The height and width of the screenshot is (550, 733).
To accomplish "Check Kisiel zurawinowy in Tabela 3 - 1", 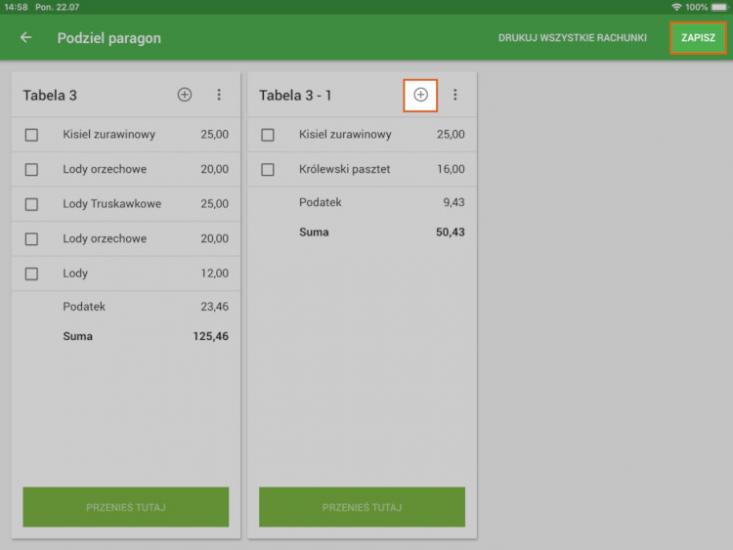I will [x=268, y=135].
